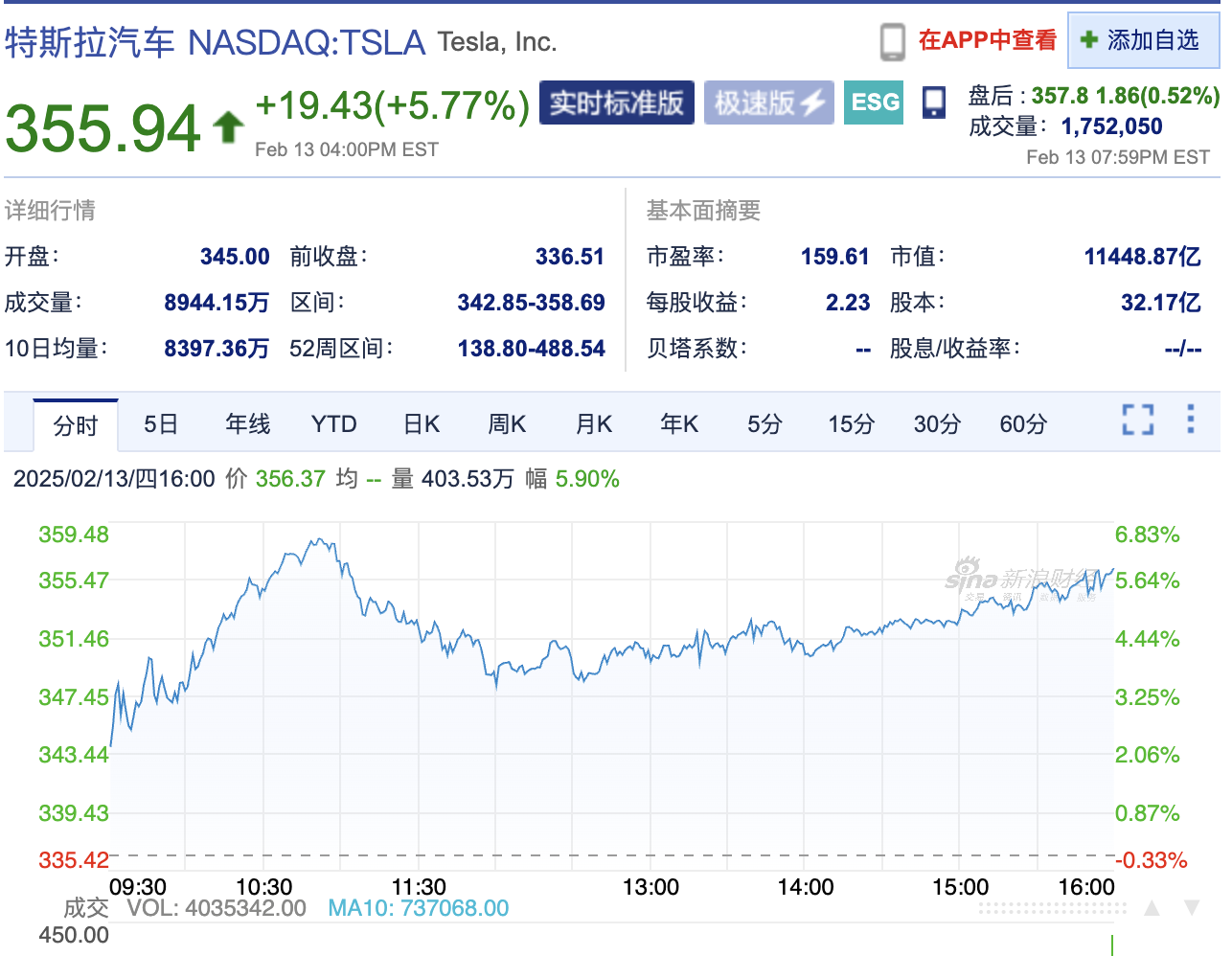Click the 13:00 time axis label
The image size is (1232, 956).
click(650, 887)
